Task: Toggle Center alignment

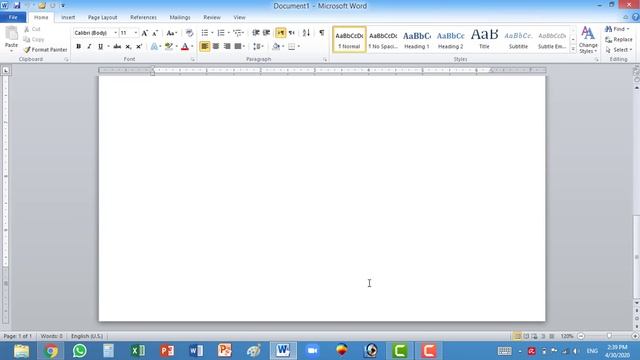Action: pyautogui.click(x=216, y=47)
